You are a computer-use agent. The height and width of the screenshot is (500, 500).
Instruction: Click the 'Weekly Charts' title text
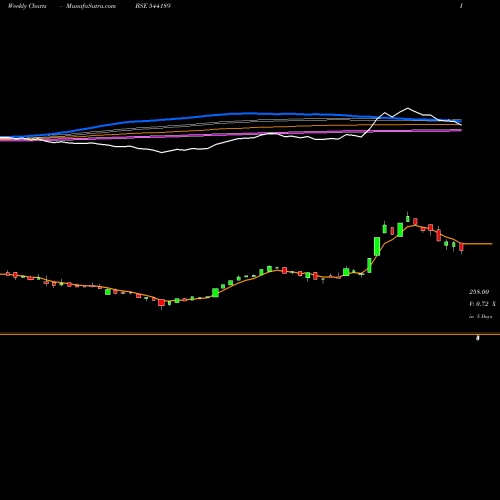(x=27, y=6)
